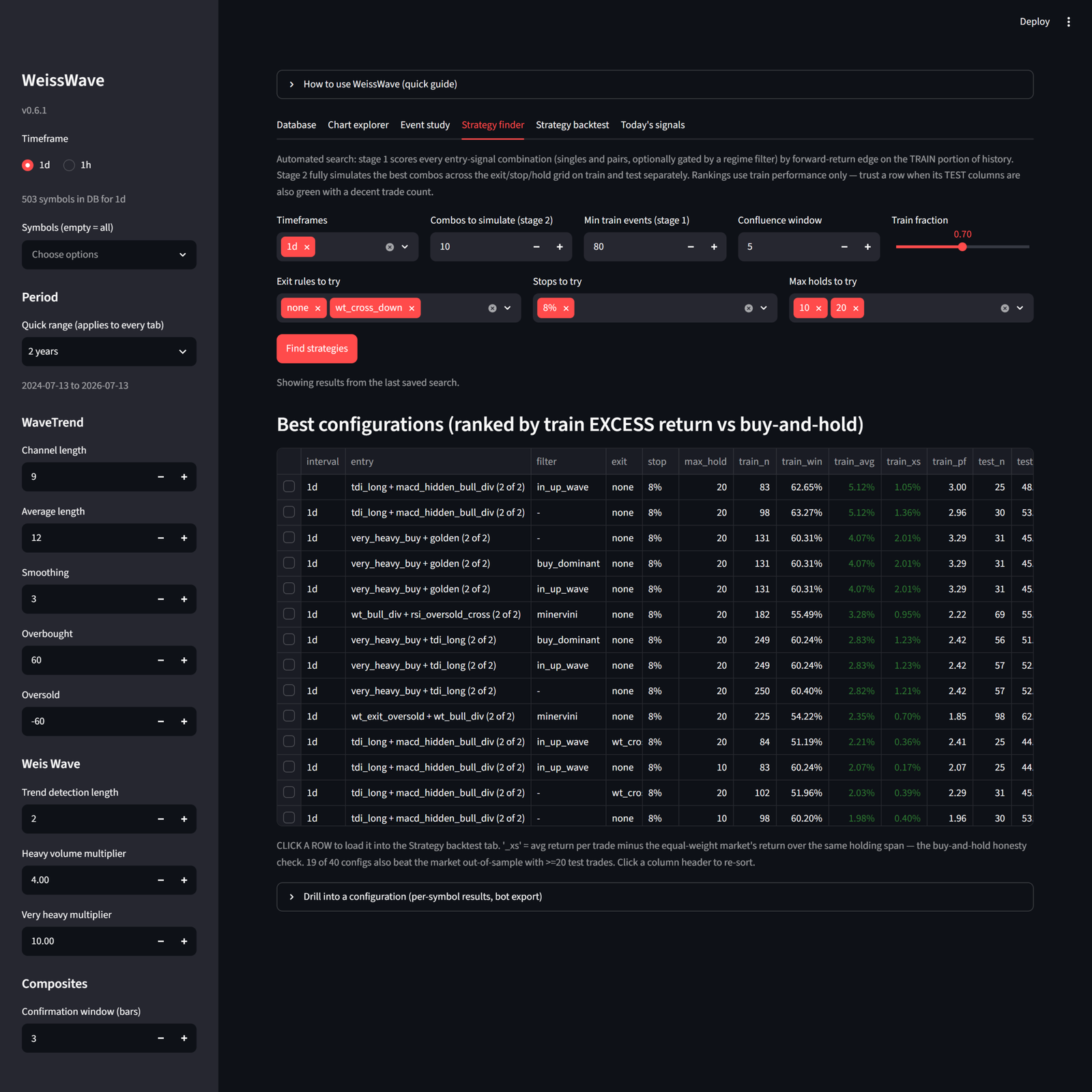Remove the 'none' exit rule tag

click(318, 308)
